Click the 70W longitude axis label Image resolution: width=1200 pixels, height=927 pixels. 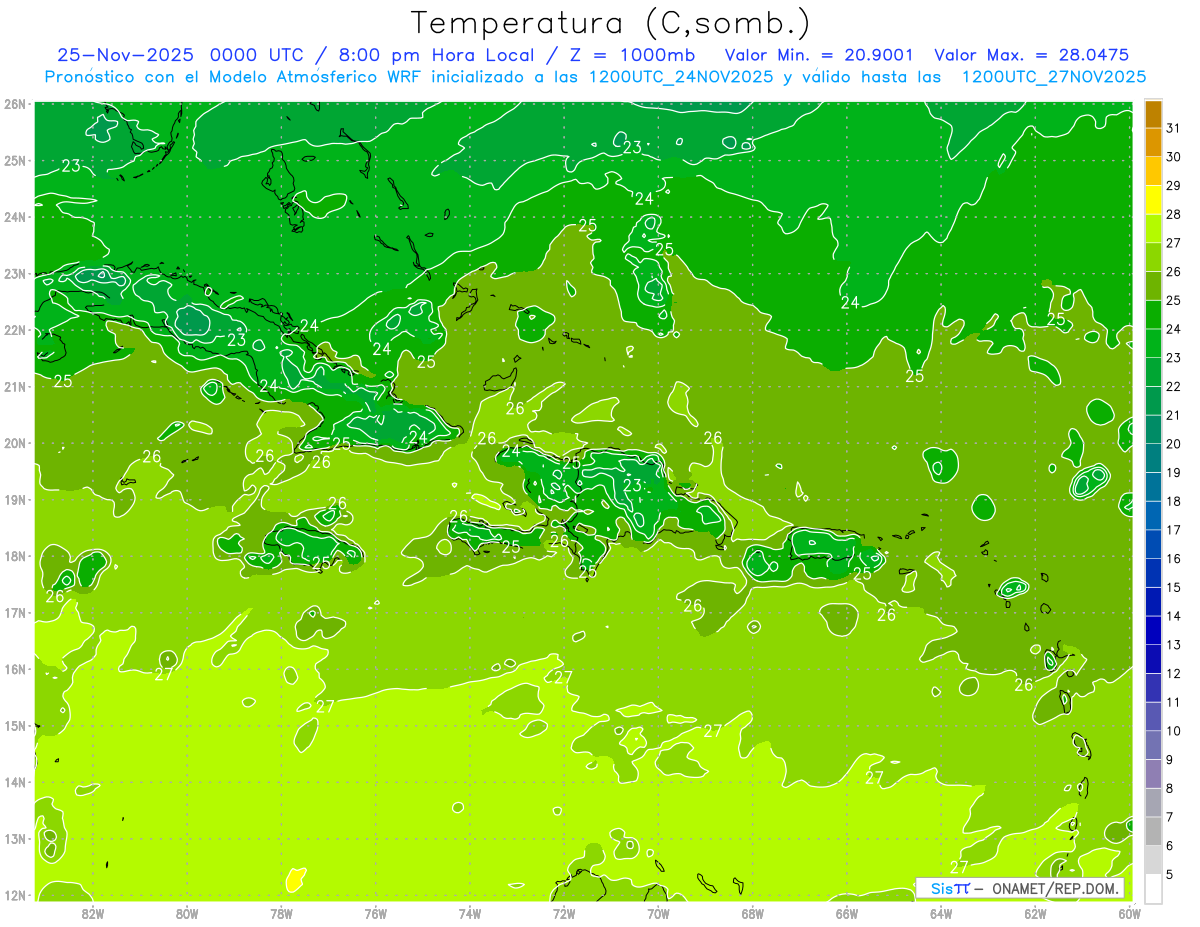tap(658, 913)
